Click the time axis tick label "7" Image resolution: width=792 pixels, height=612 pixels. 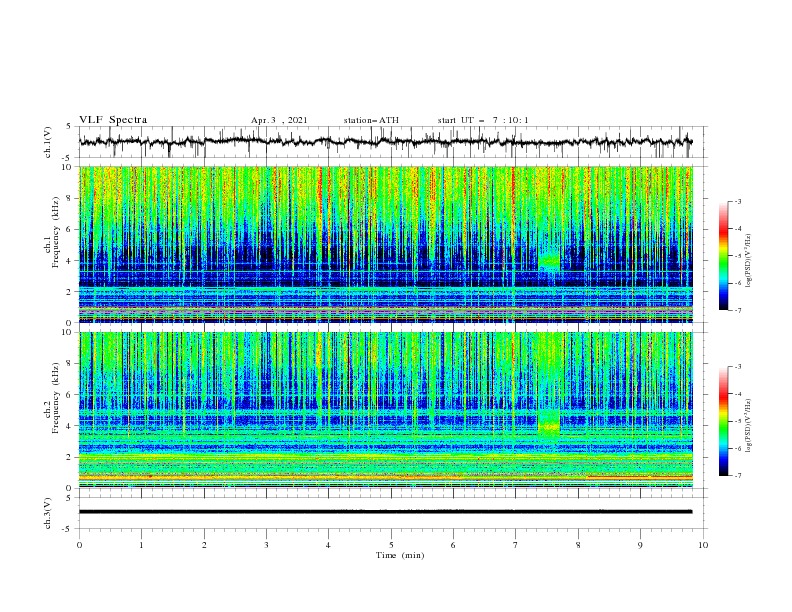click(x=516, y=545)
